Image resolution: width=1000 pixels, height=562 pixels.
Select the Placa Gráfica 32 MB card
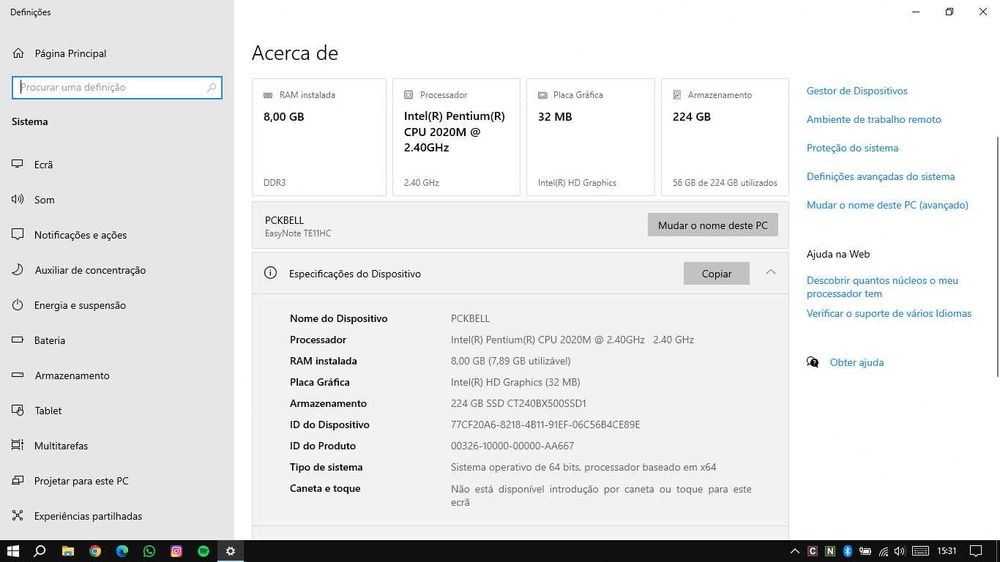(x=591, y=137)
